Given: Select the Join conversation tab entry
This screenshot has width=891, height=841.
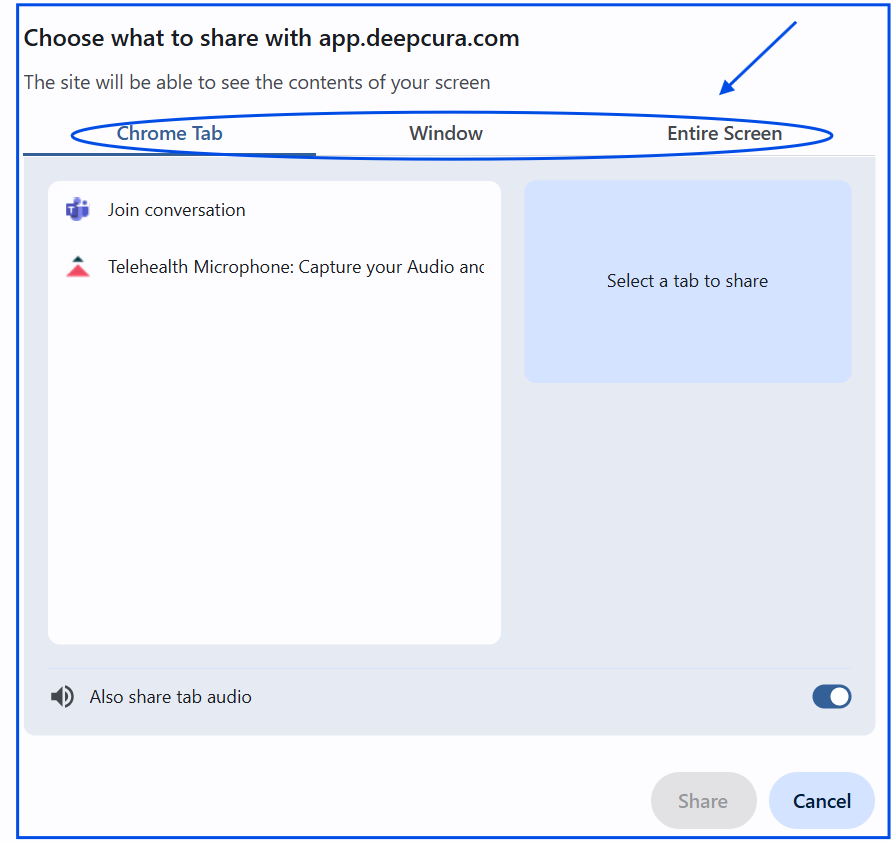Looking at the screenshot, I should (x=274, y=210).
